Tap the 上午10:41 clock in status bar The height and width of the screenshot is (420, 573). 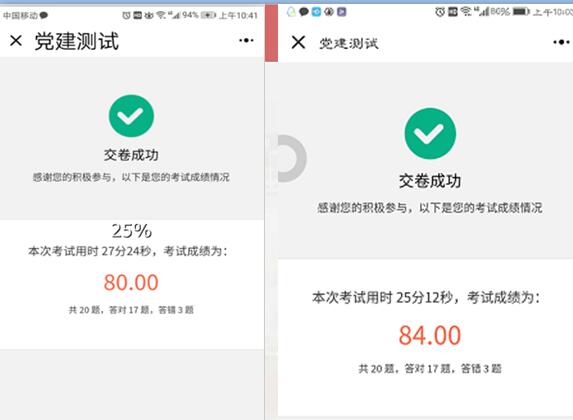click(x=238, y=15)
